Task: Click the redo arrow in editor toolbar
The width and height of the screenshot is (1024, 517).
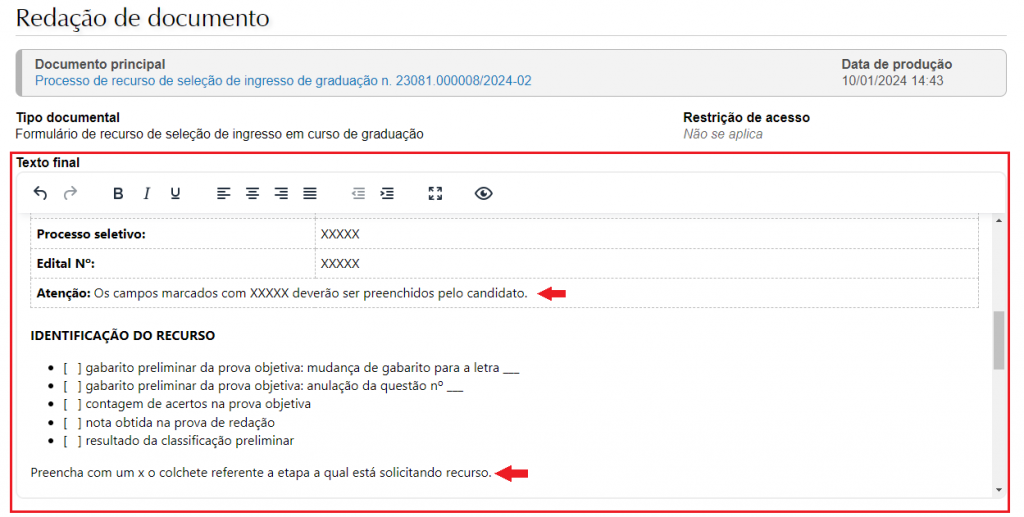Action: [70, 193]
